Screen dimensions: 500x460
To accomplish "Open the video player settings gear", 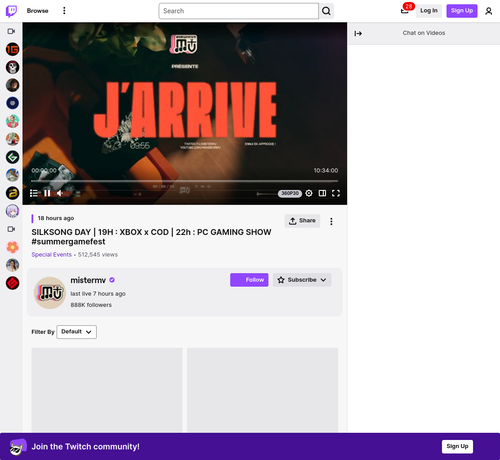I will (309, 193).
